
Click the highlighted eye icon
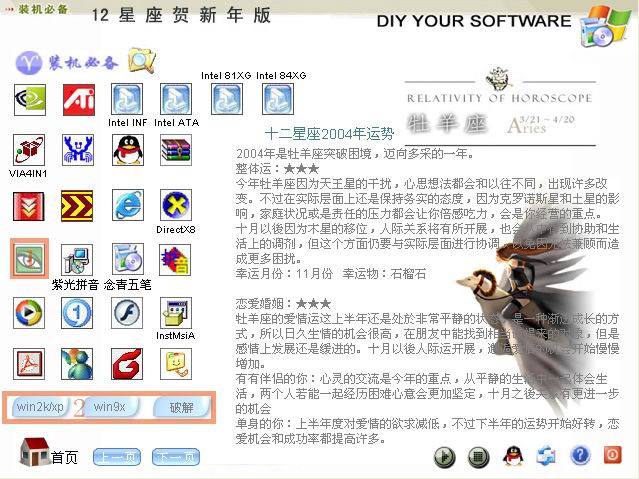pyautogui.click(x=29, y=259)
